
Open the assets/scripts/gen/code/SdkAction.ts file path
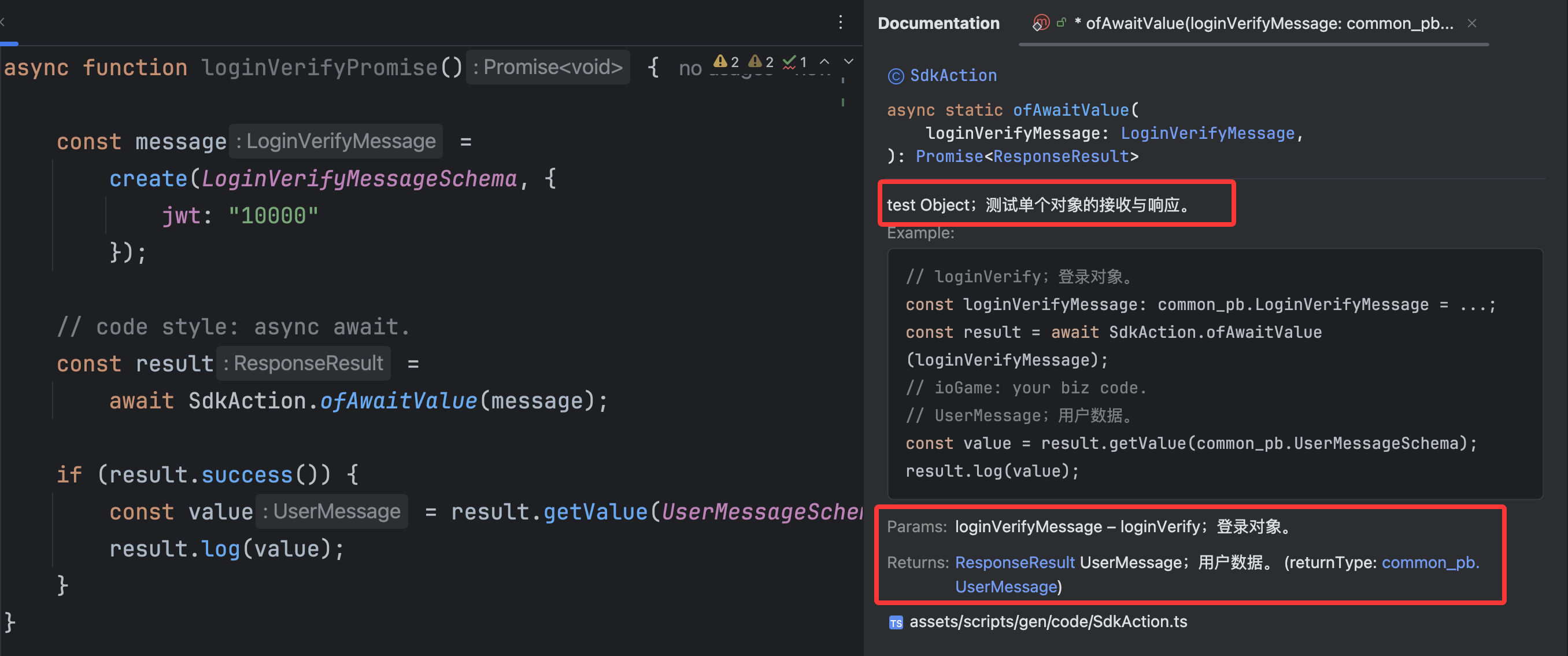click(1048, 622)
